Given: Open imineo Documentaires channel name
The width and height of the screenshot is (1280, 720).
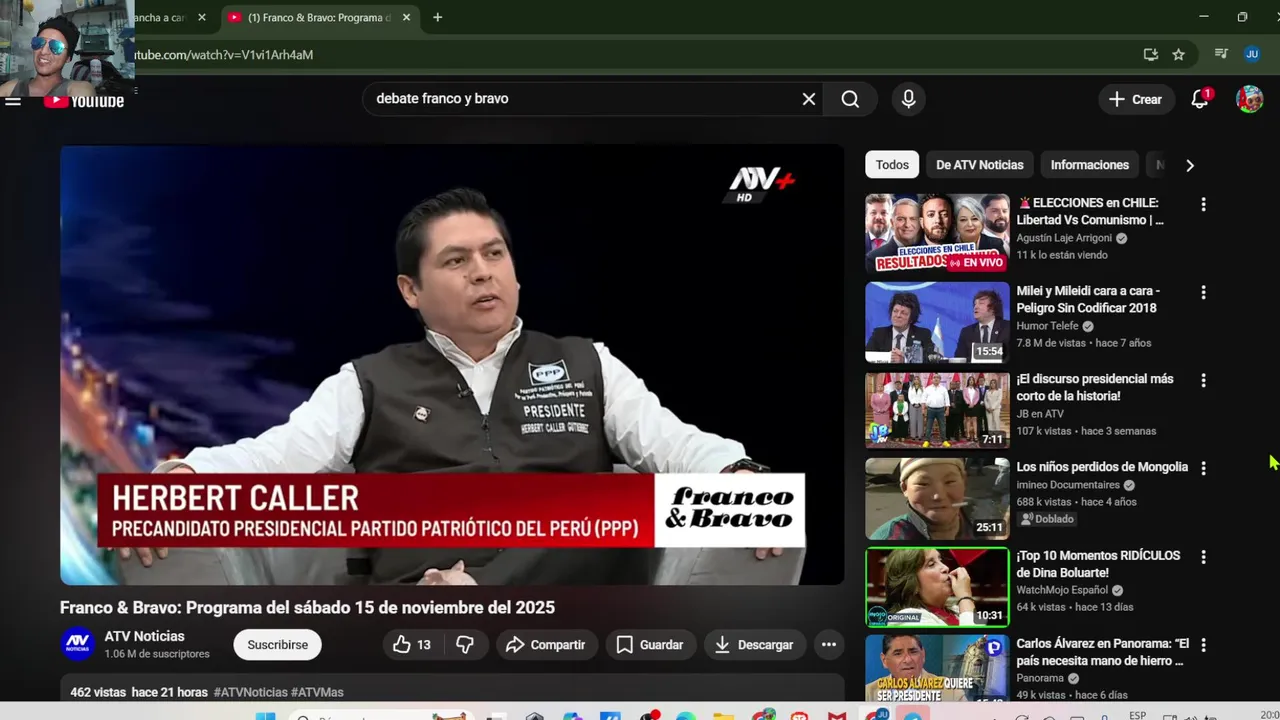Looking at the screenshot, I should pyautogui.click(x=1068, y=485).
